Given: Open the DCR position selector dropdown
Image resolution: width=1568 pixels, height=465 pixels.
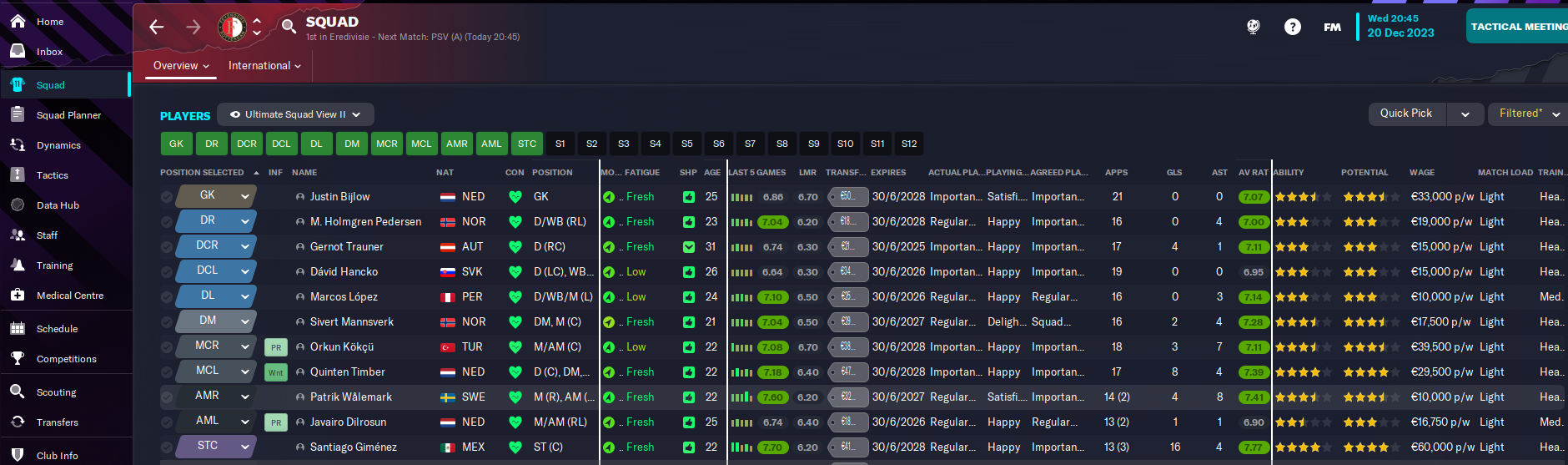Looking at the screenshot, I should click(x=216, y=245).
